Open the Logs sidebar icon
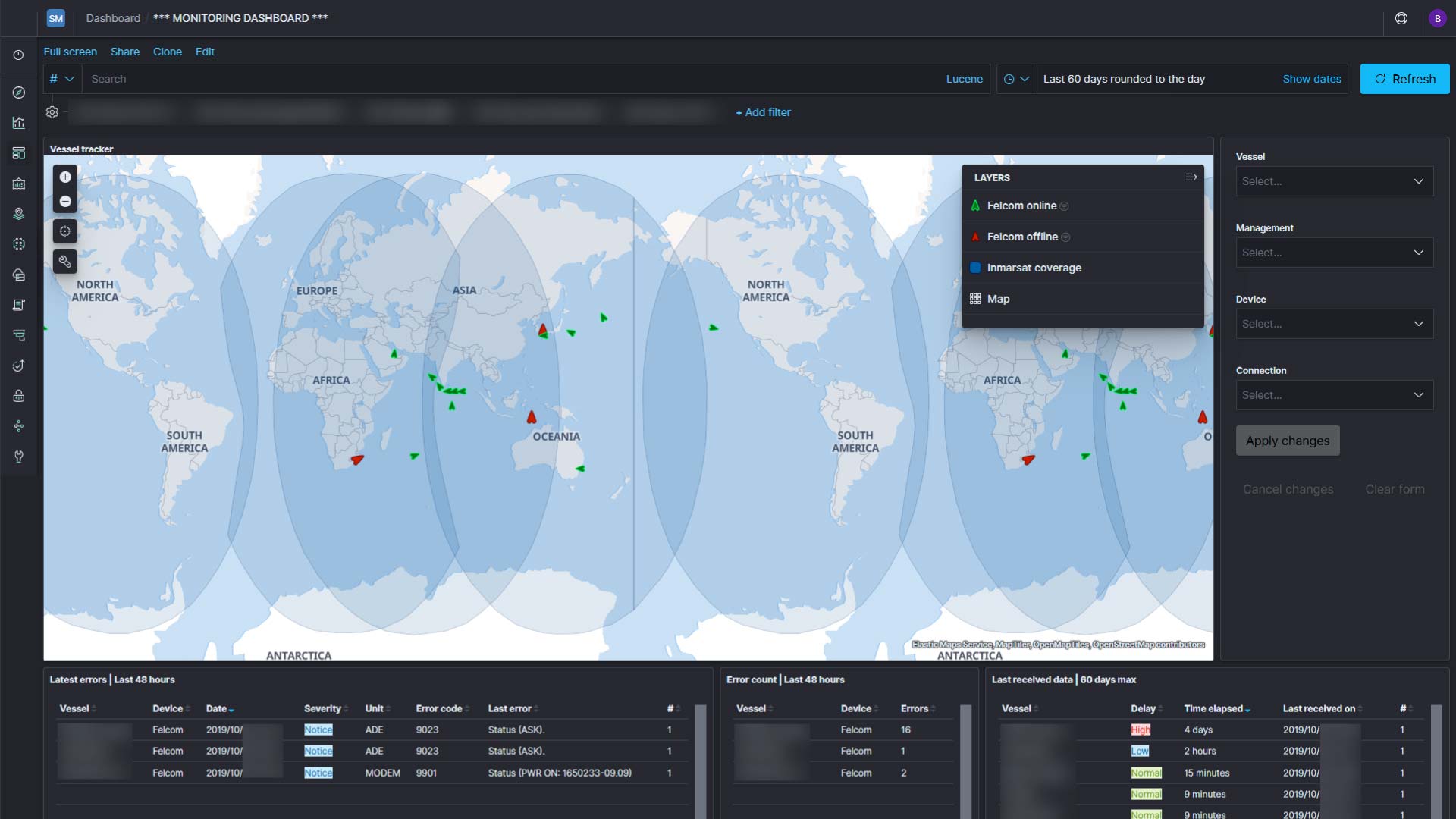 [x=18, y=305]
